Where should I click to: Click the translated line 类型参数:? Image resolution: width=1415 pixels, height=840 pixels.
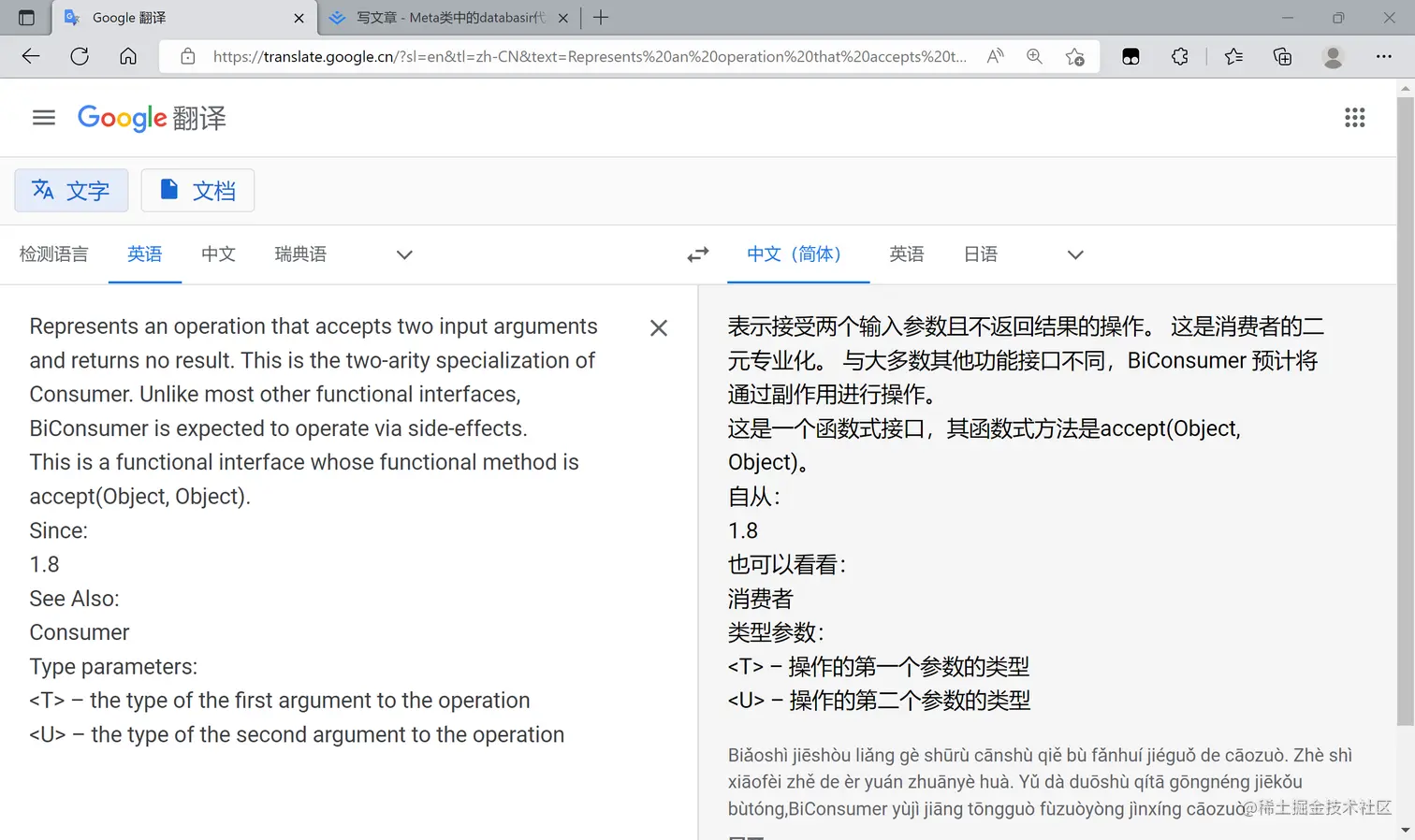776,632
